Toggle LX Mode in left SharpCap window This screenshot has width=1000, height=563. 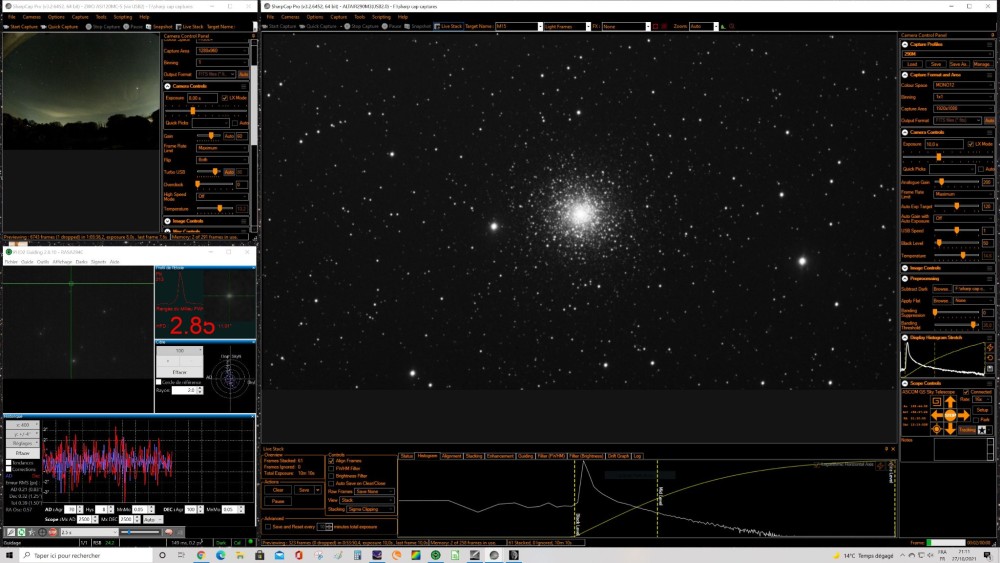224,98
